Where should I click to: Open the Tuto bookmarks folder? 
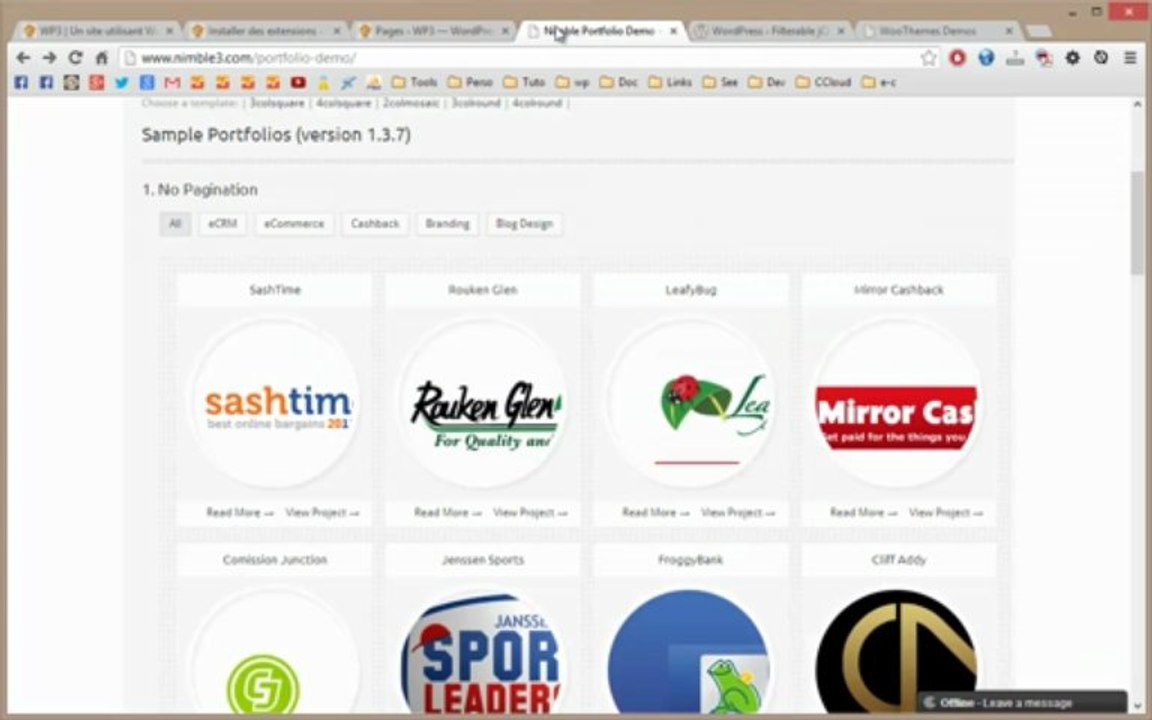coord(525,82)
